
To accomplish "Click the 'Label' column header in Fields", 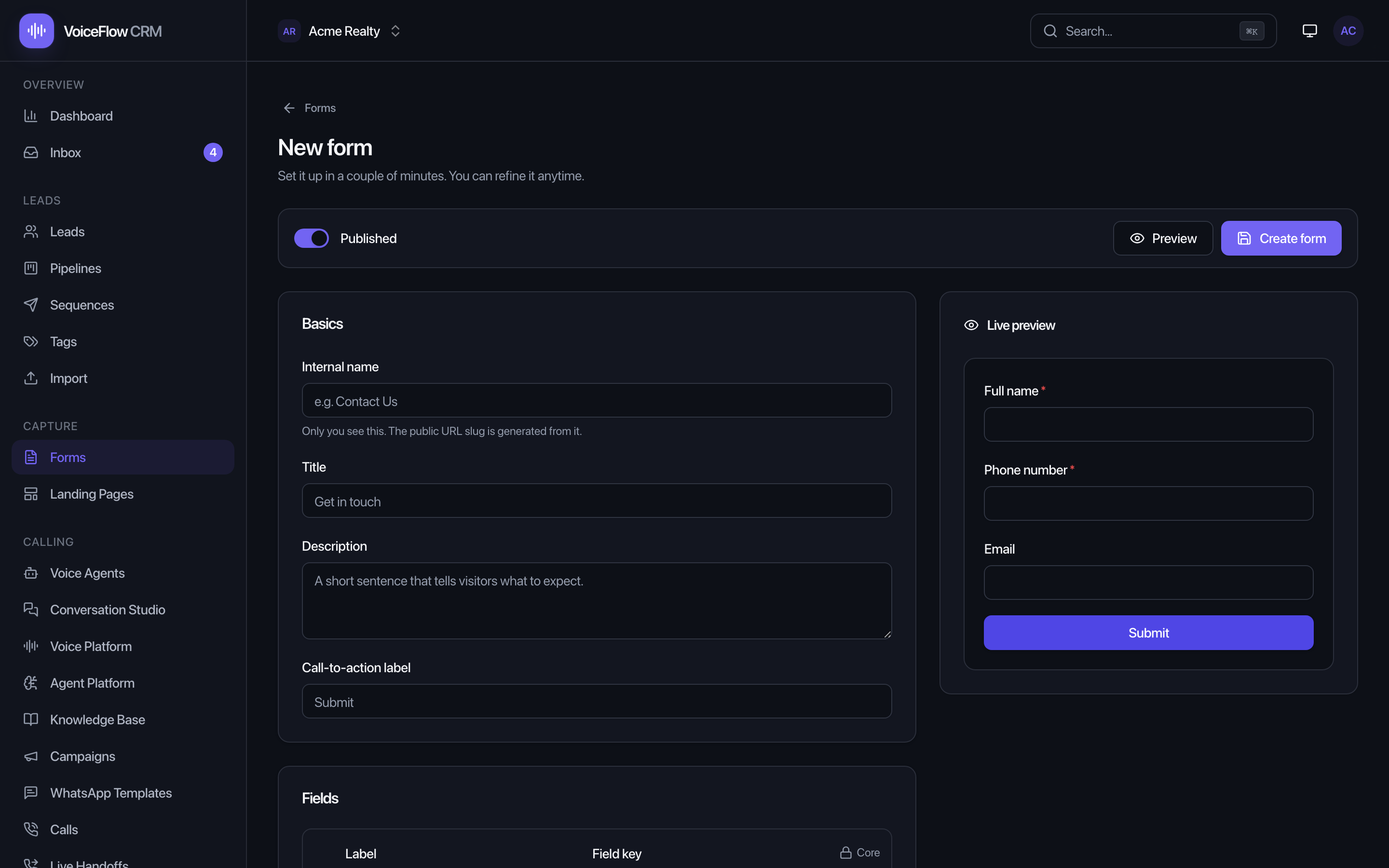I will [x=360, y=854].
